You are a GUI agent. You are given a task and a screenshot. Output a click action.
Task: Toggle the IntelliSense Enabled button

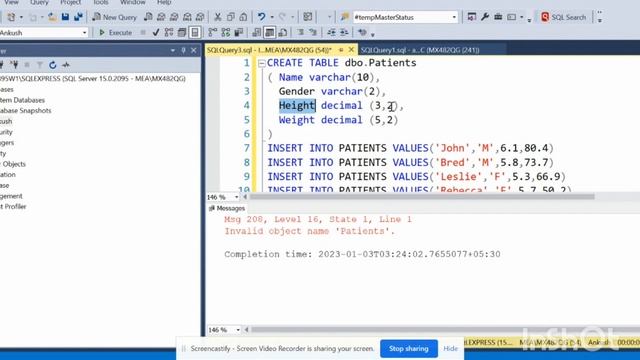(195, 32)
